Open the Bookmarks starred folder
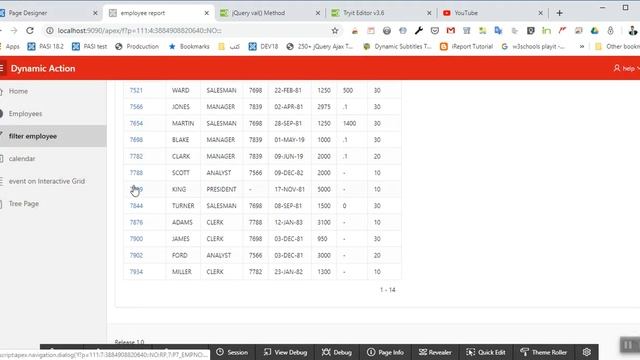Viewport: 640px width, 360px height. (189, 47)
